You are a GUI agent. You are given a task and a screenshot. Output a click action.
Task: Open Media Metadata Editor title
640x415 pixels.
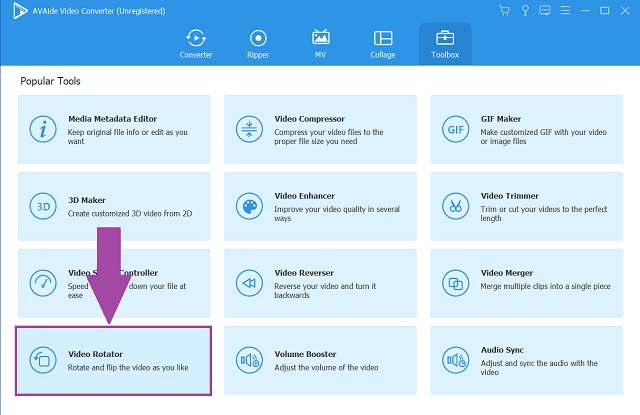point(112,119)
